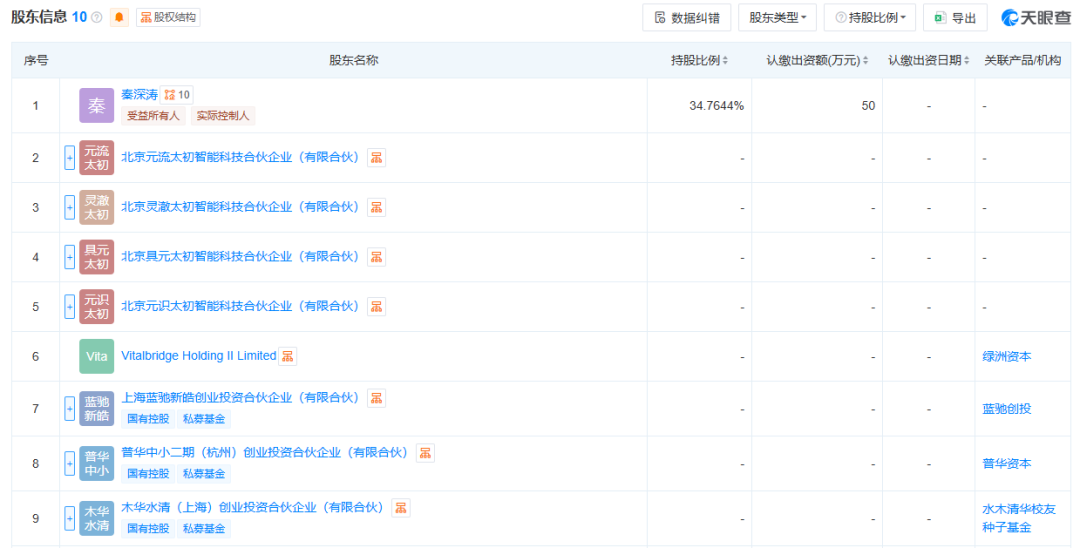This screenshot has width=1080, height=548.
Task: Click equity structure icon for 北京元识太初
Action: click(x=376, y=306)
